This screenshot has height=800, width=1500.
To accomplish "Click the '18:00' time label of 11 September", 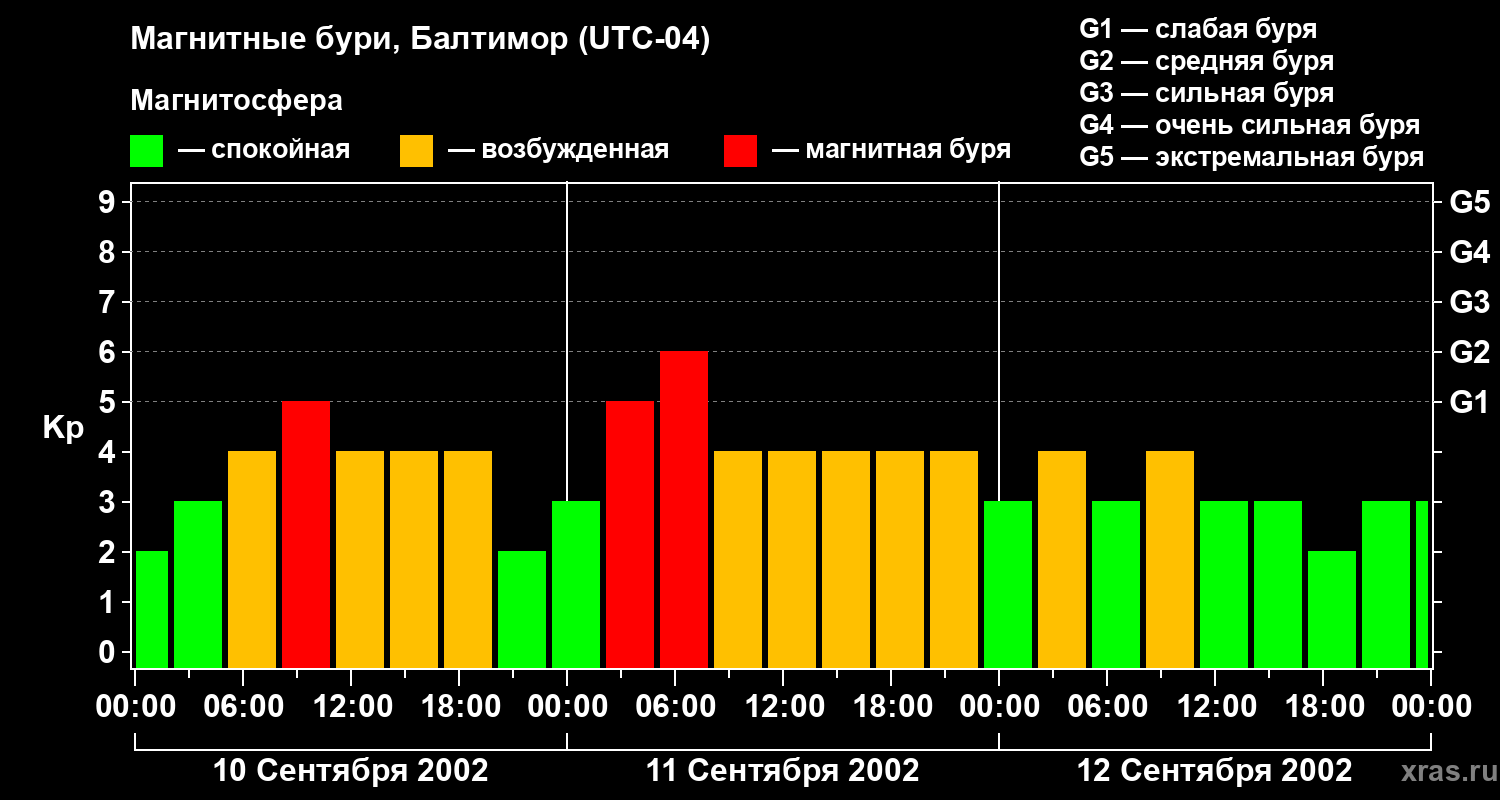I will tap(891, 707).
